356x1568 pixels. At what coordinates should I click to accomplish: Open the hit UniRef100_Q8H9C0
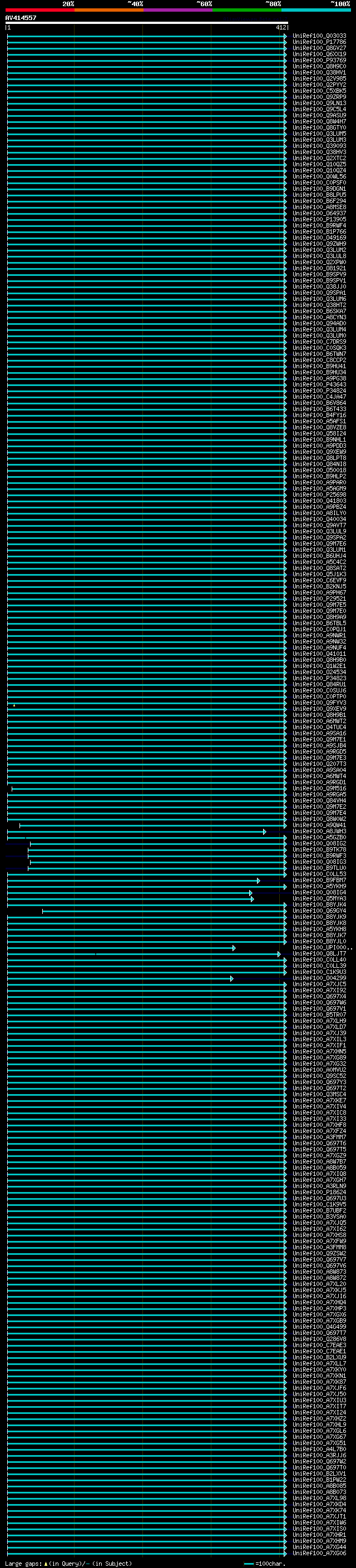point(319,66)
